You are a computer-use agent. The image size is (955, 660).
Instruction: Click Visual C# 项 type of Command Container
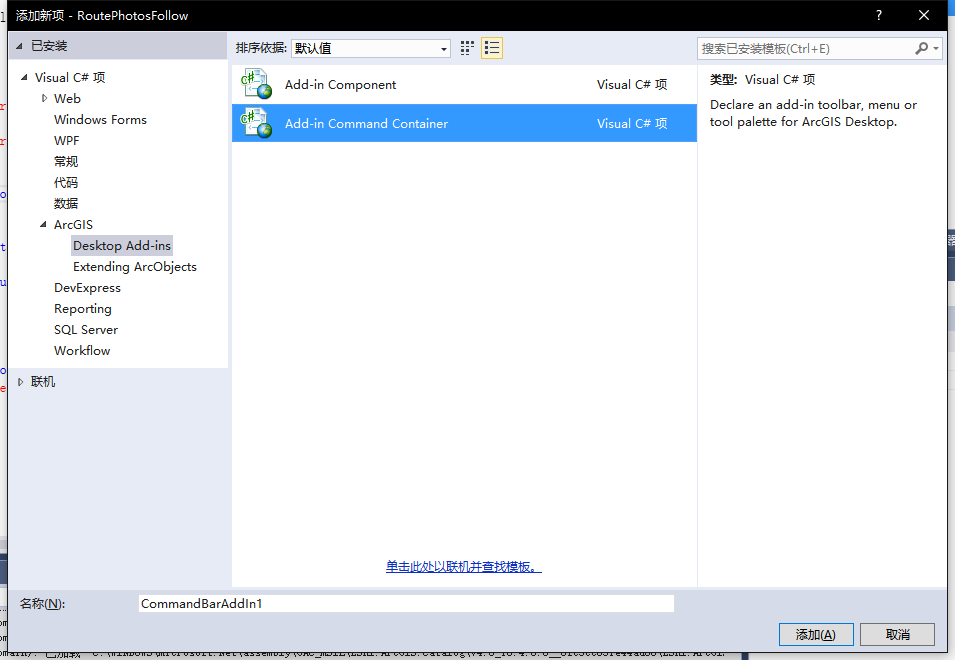click(x=632, y=124)
